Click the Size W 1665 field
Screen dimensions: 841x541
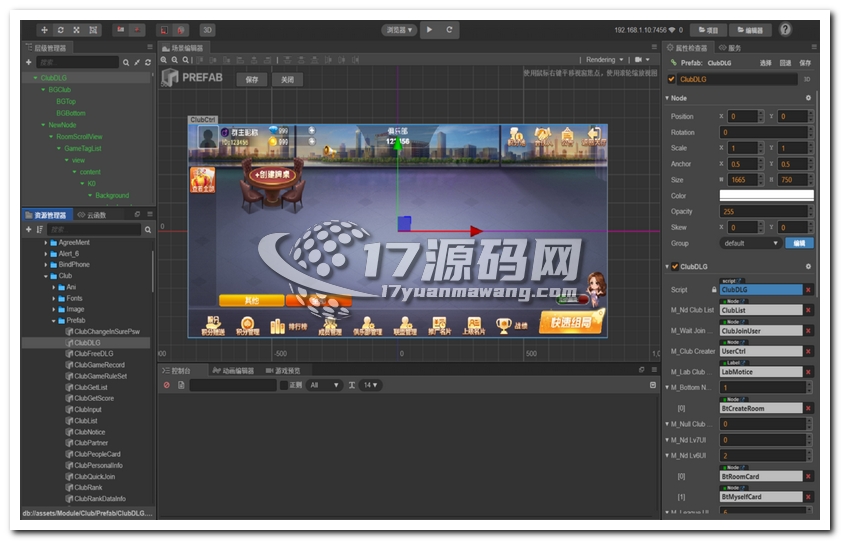pyautogui.click(x=744, y=180)
